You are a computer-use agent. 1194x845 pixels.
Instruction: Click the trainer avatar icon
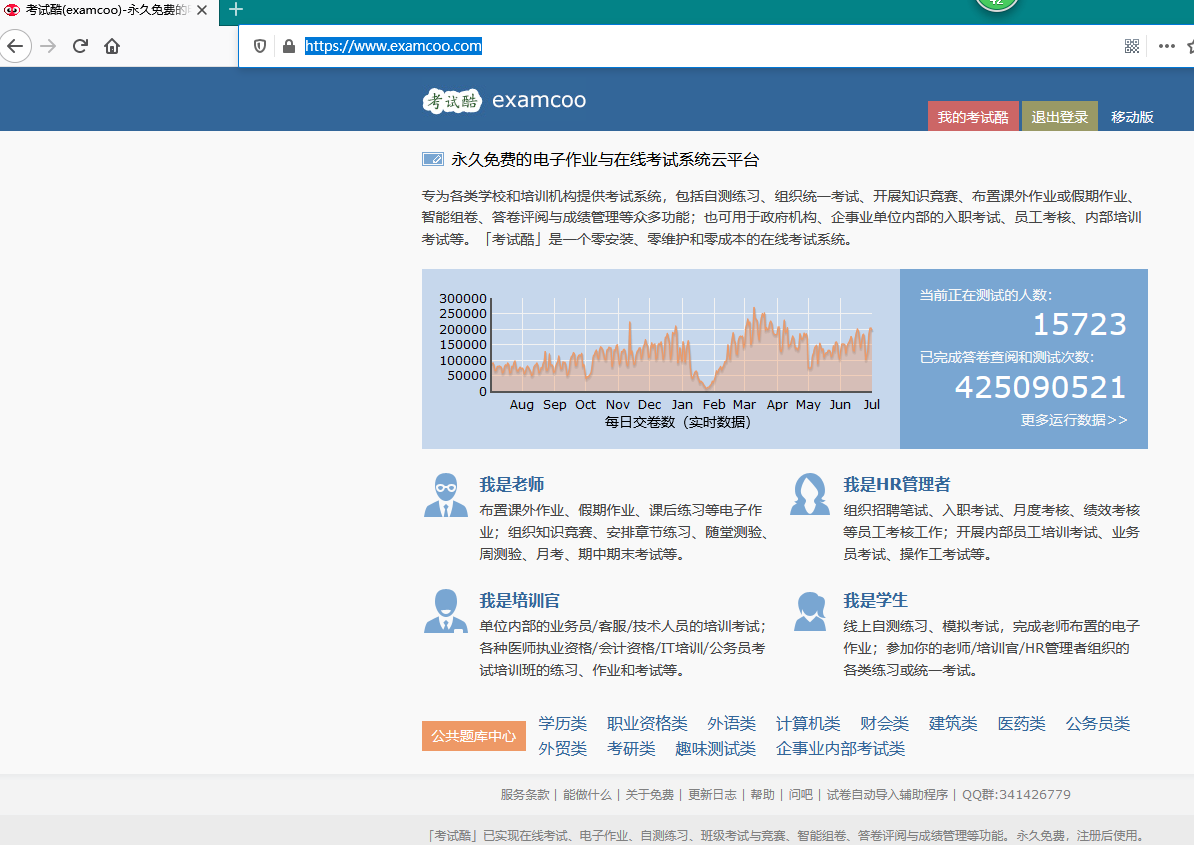click(446, 611)
